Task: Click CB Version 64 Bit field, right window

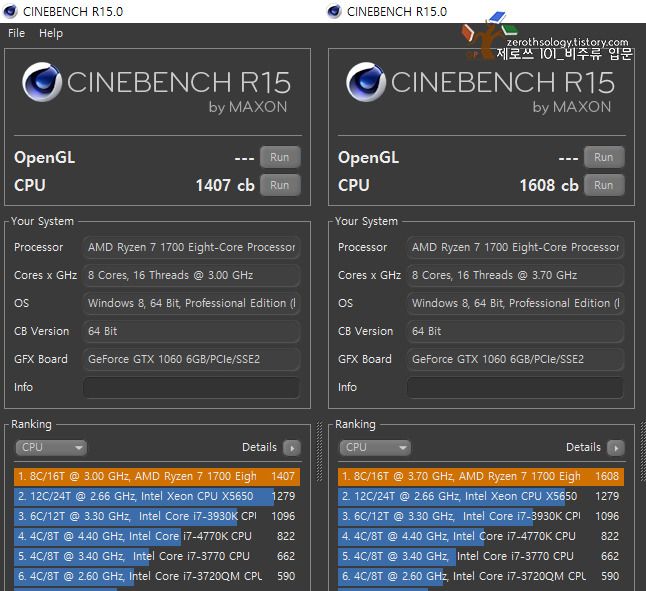Action: 515,331
